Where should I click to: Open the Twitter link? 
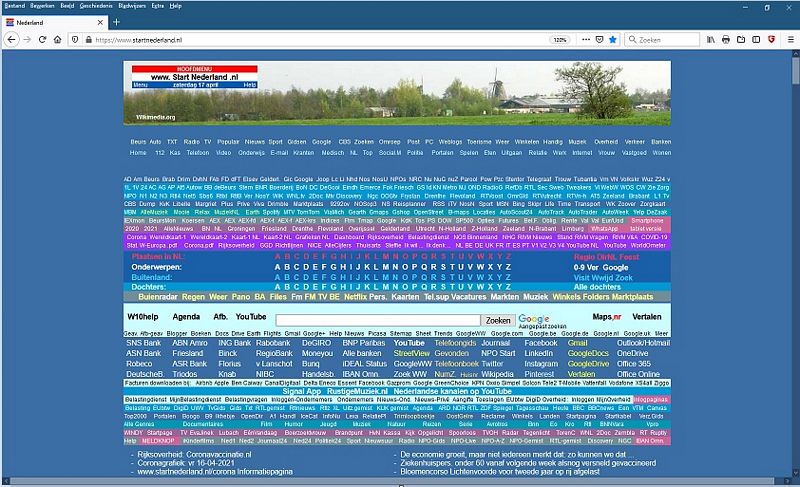click(x=492, y=364)
